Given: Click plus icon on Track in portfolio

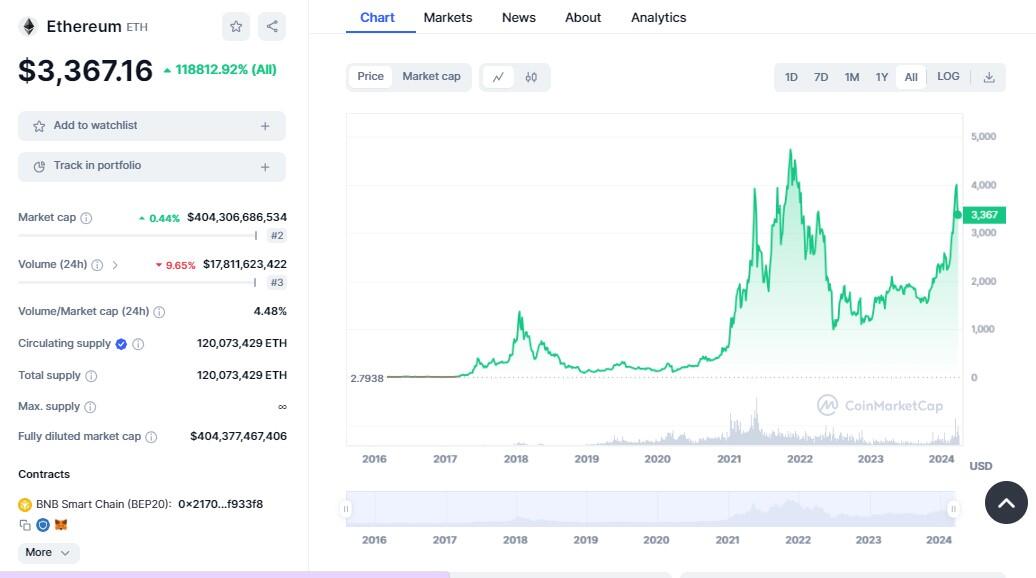Looking at the screenshot, I should (265, 167).
